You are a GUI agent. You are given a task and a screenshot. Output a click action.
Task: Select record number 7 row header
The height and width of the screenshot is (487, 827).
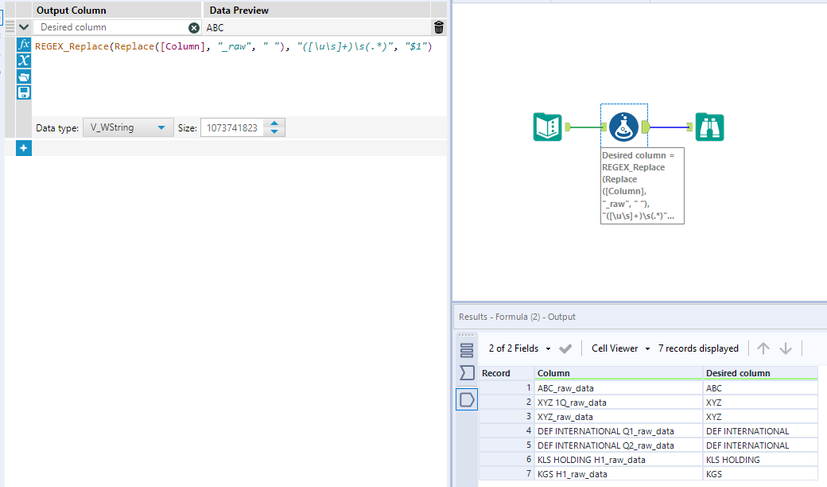pyautogui.click(x=506, y=474)
